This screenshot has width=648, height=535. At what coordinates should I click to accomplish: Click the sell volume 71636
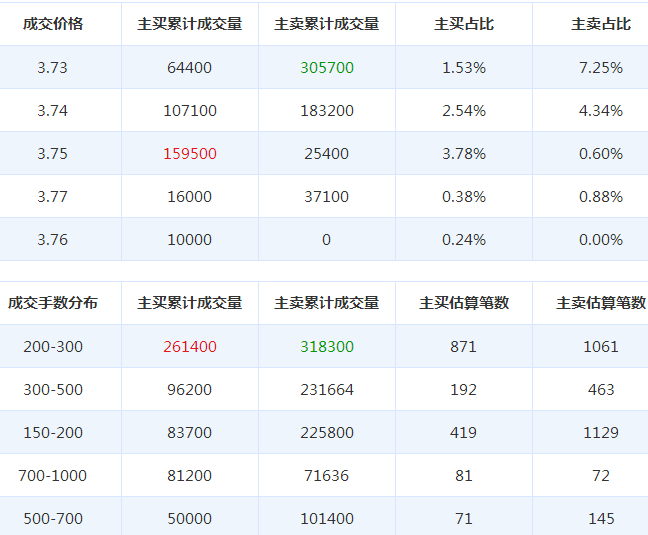[327, 475]
